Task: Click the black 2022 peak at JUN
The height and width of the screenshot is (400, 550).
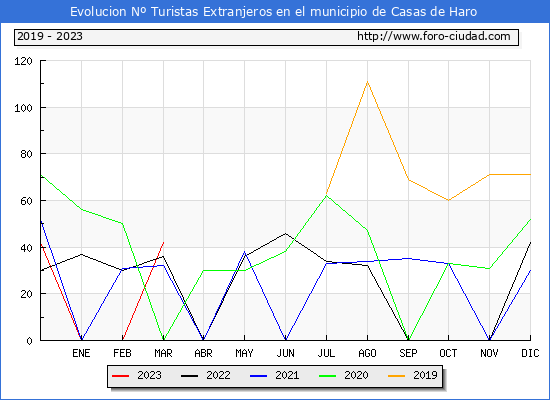Action: (286, 233)
